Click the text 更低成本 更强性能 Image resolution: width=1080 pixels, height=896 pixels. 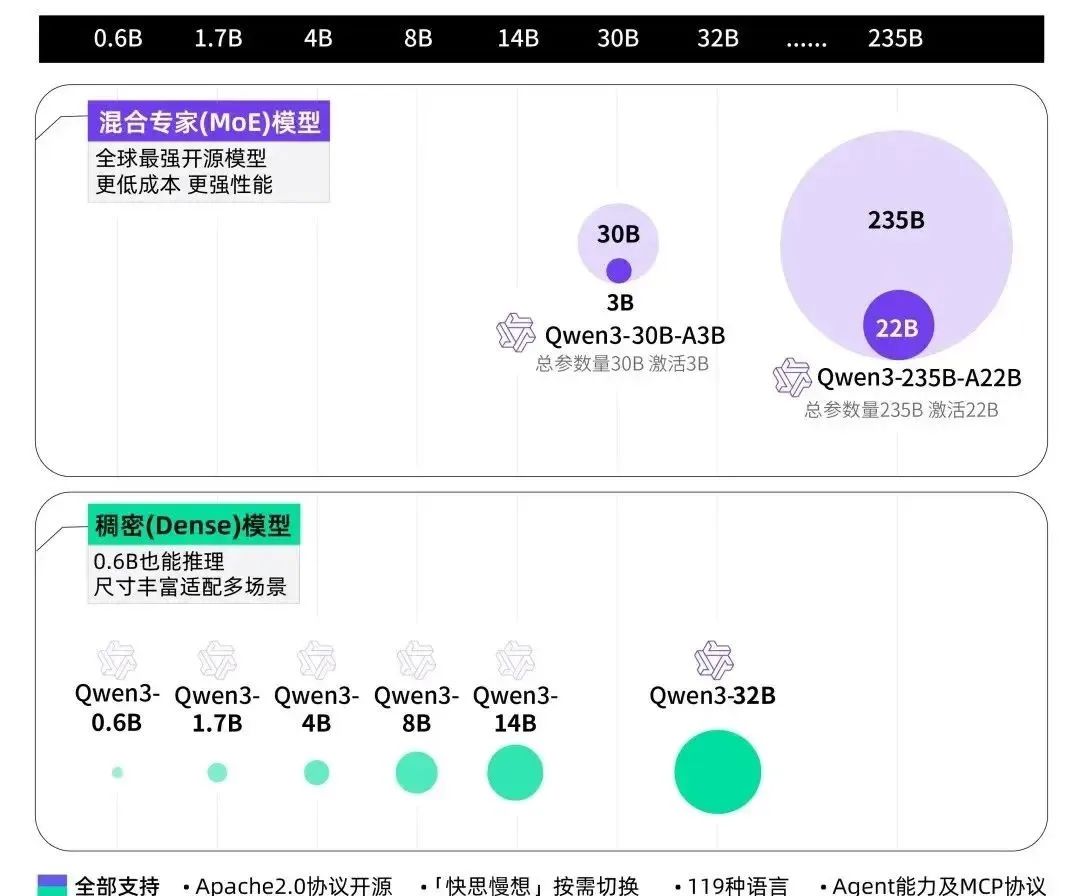pos(184,185)
